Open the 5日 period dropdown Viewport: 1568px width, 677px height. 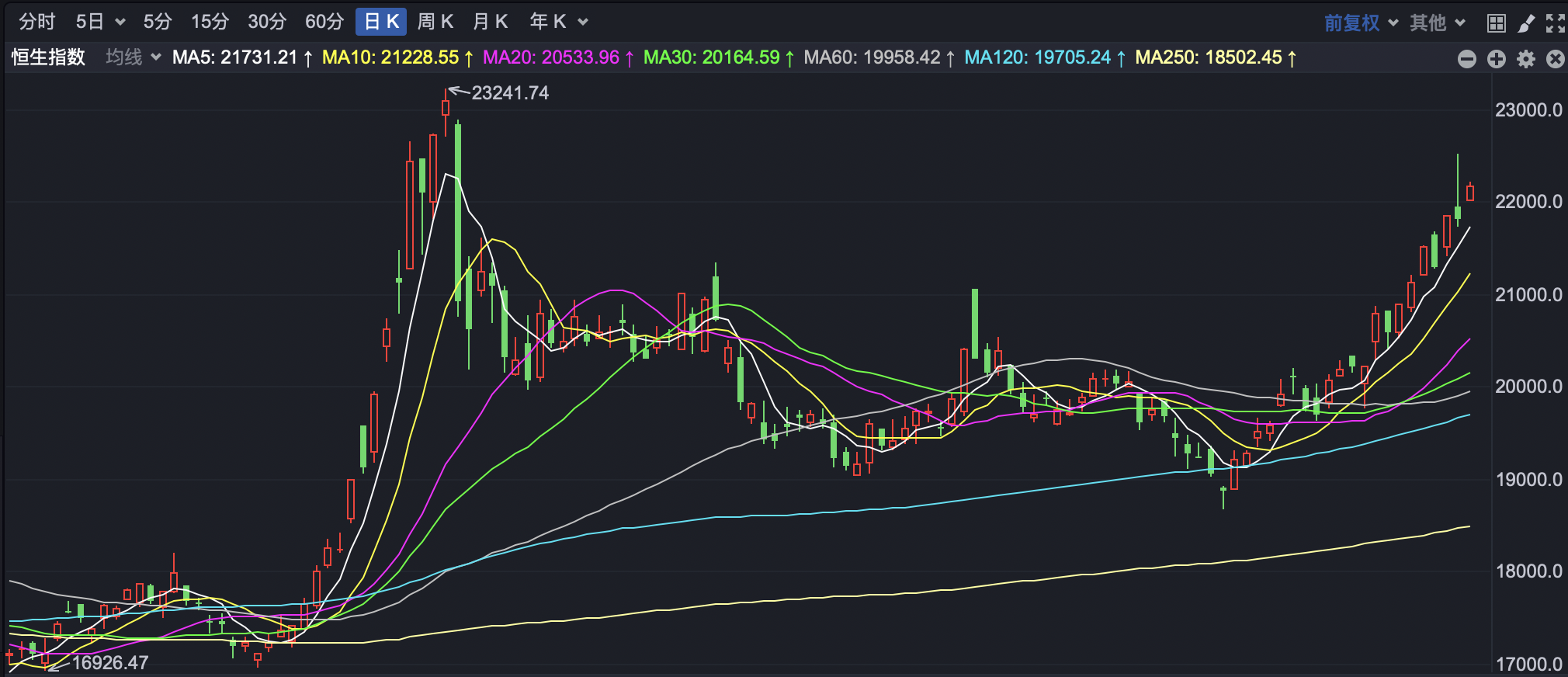99,22
